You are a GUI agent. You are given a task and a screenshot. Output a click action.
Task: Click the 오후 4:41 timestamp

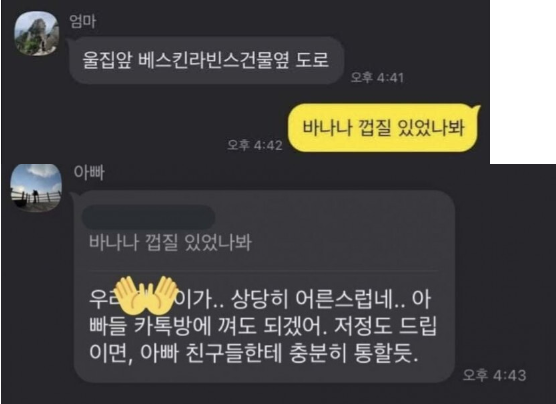(x=377, y=77)
